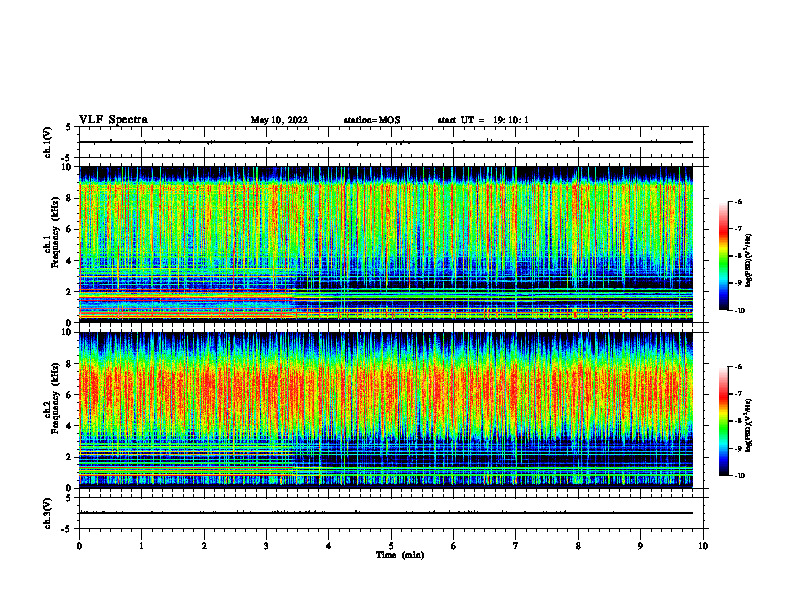792x612 pixels.
Task: Click the "Time (min)" x-axis label
Action: (400, 555)
